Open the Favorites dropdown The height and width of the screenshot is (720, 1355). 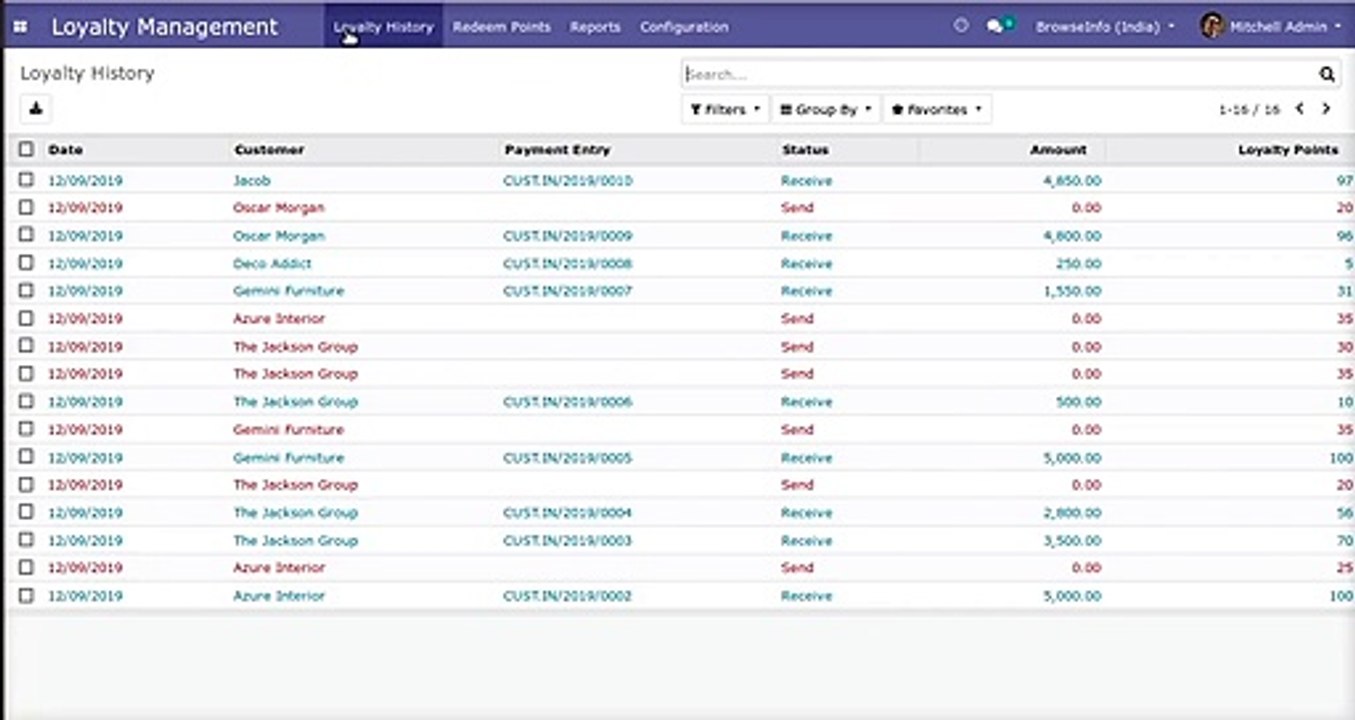(x=936, y=109)
